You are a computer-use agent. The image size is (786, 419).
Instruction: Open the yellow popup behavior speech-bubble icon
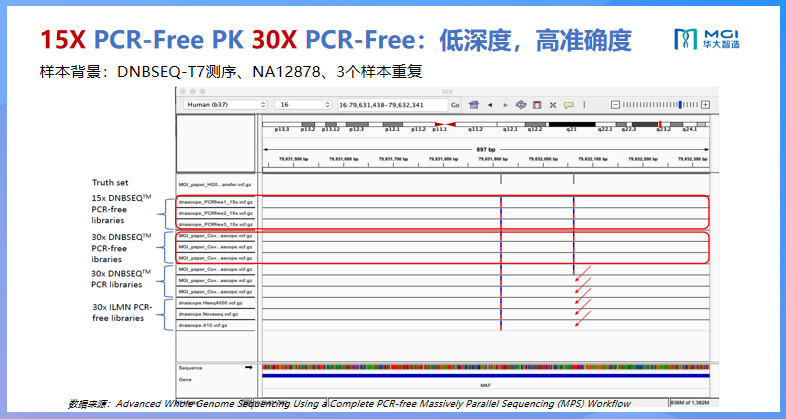[568, 105]
